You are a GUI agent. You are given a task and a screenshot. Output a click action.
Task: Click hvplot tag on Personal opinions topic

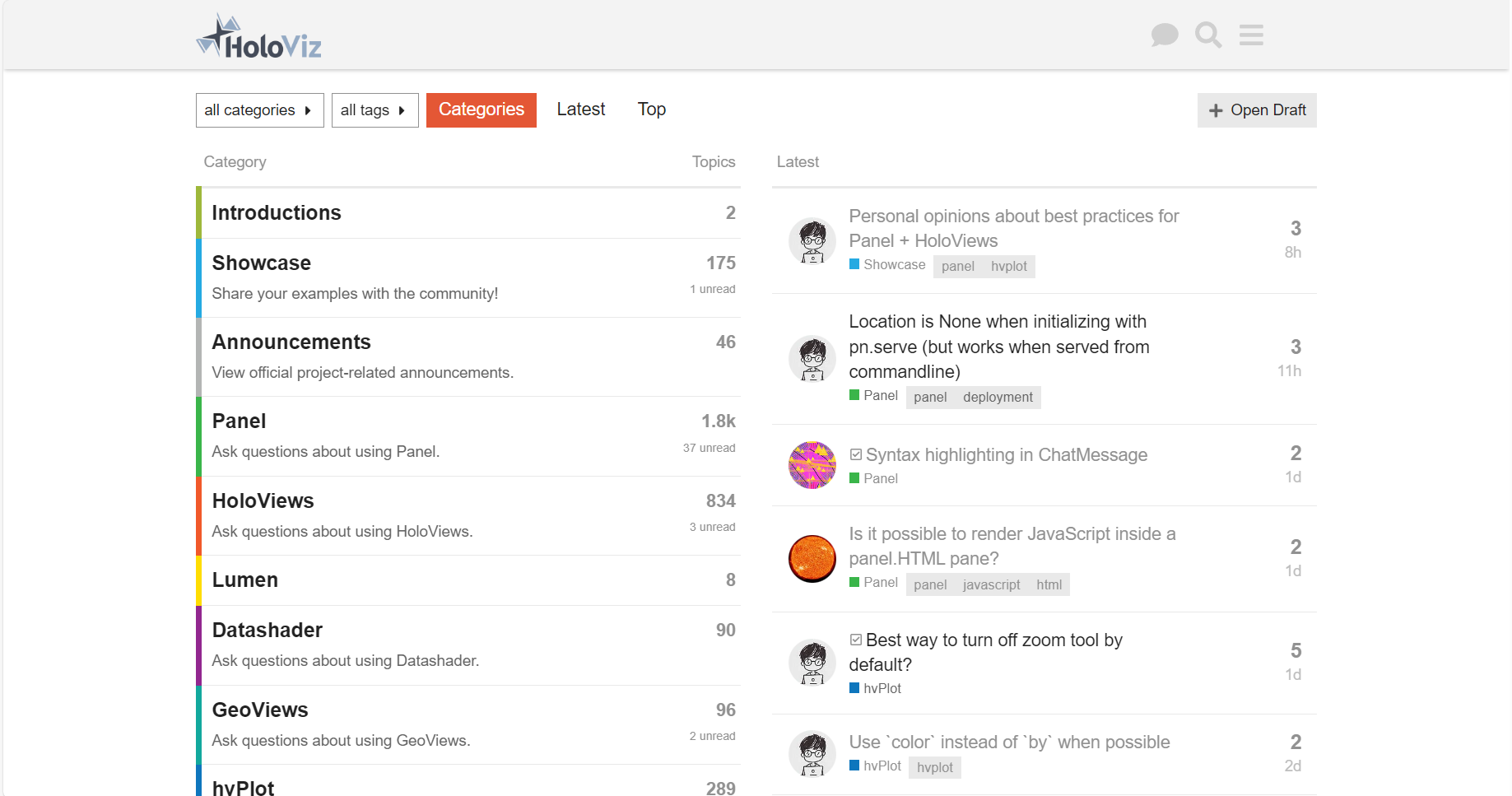[1008, 266]
